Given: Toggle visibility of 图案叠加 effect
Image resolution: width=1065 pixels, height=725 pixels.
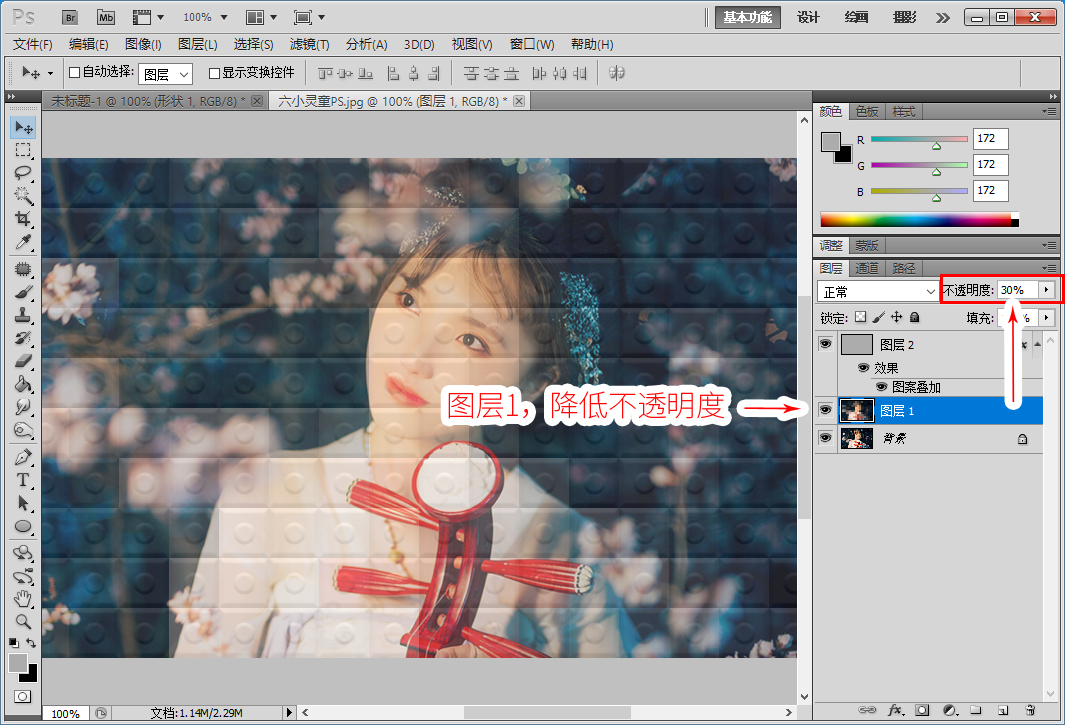Looking at the screenshot, I should tap(881, 387).
